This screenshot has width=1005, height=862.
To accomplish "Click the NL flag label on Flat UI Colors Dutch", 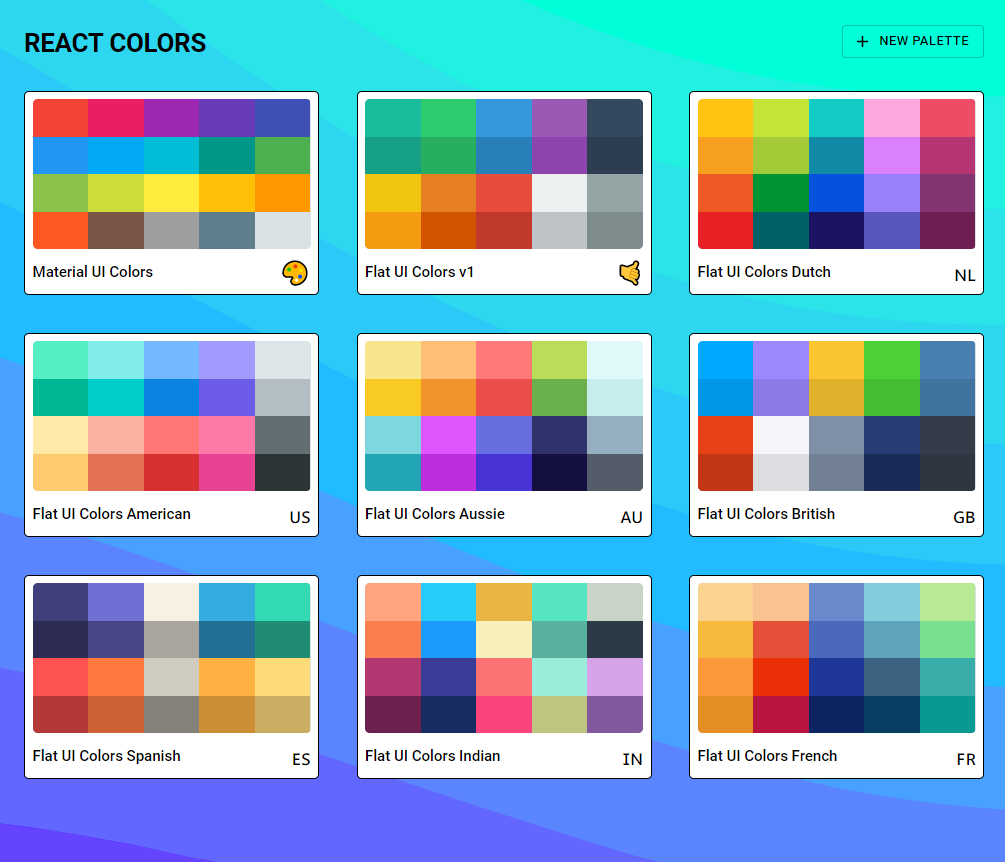I will click(964, 275).
